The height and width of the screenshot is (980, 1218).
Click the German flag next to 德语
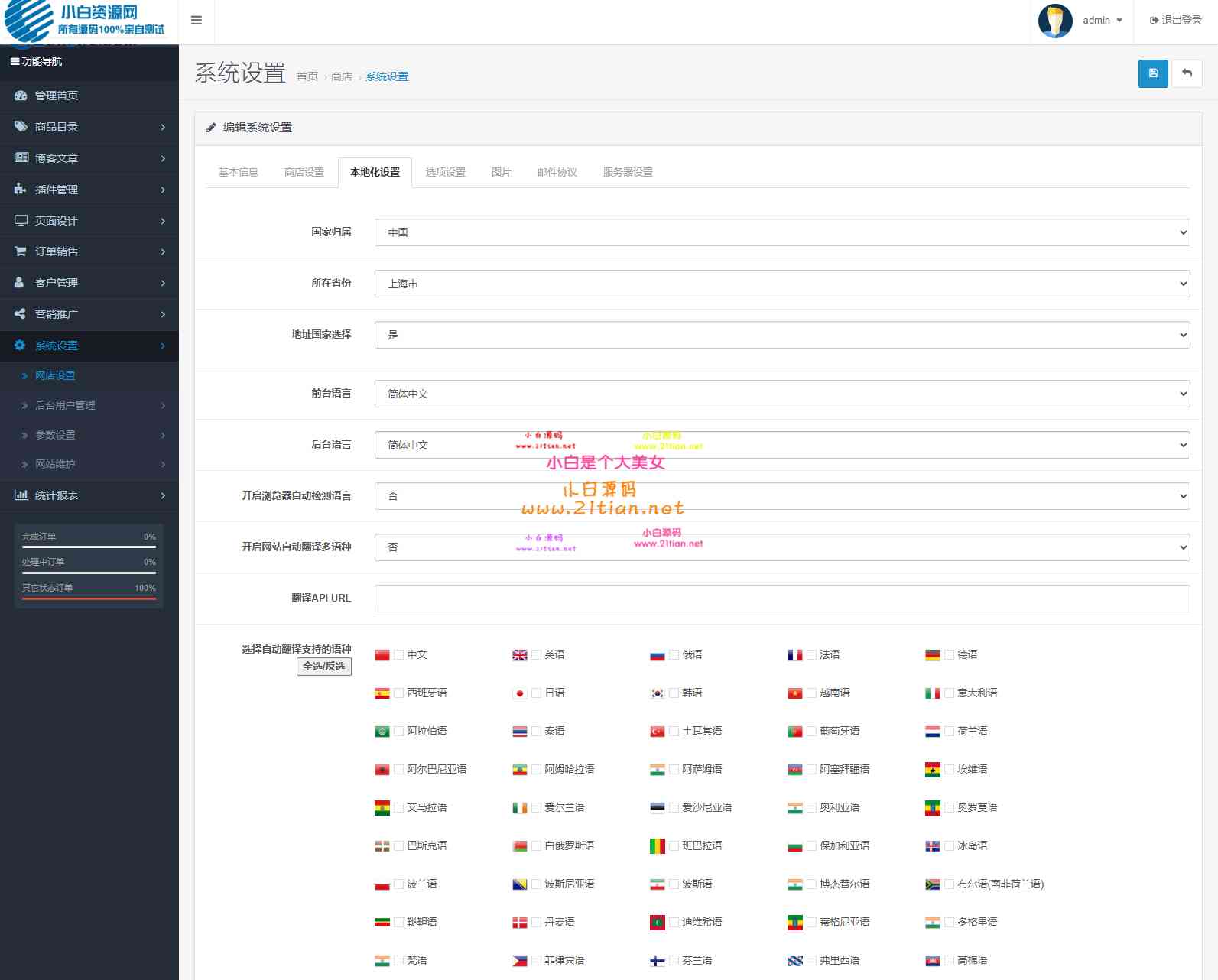(x=933, y=655)
